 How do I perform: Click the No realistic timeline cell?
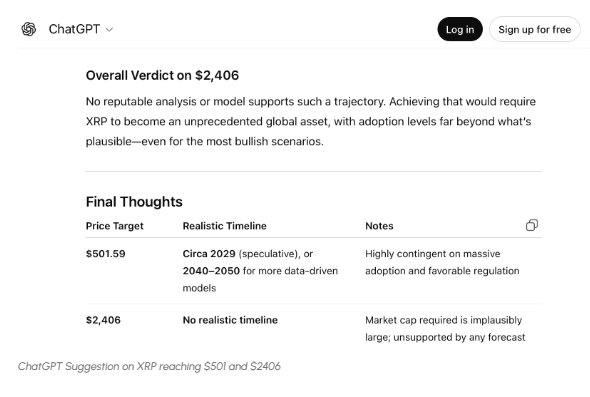coord(230,320)
